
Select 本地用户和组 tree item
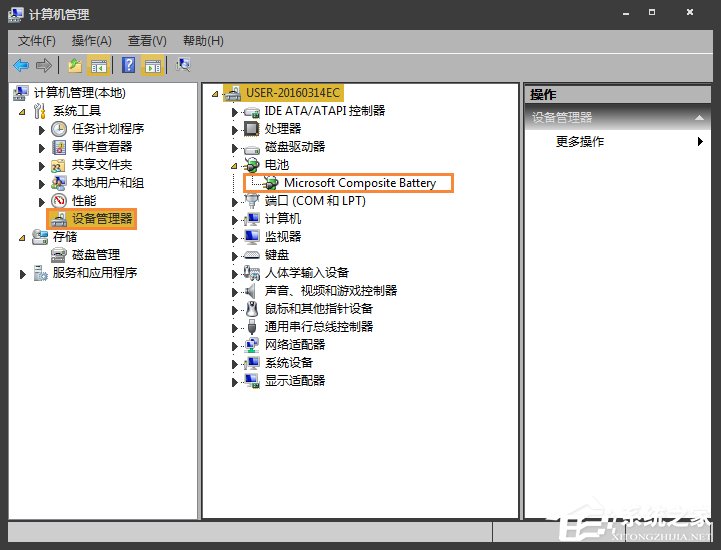108,183
